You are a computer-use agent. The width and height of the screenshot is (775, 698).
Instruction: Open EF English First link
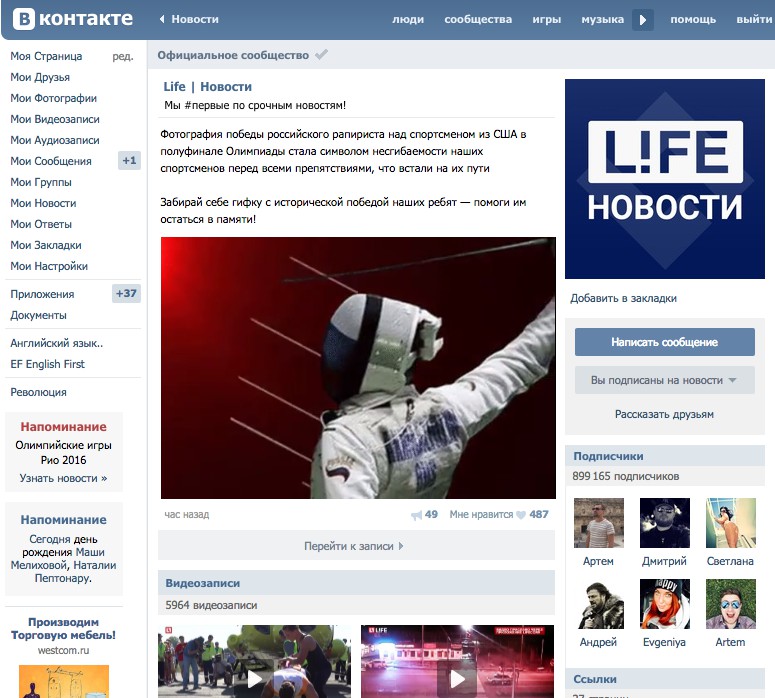(47, 364)
